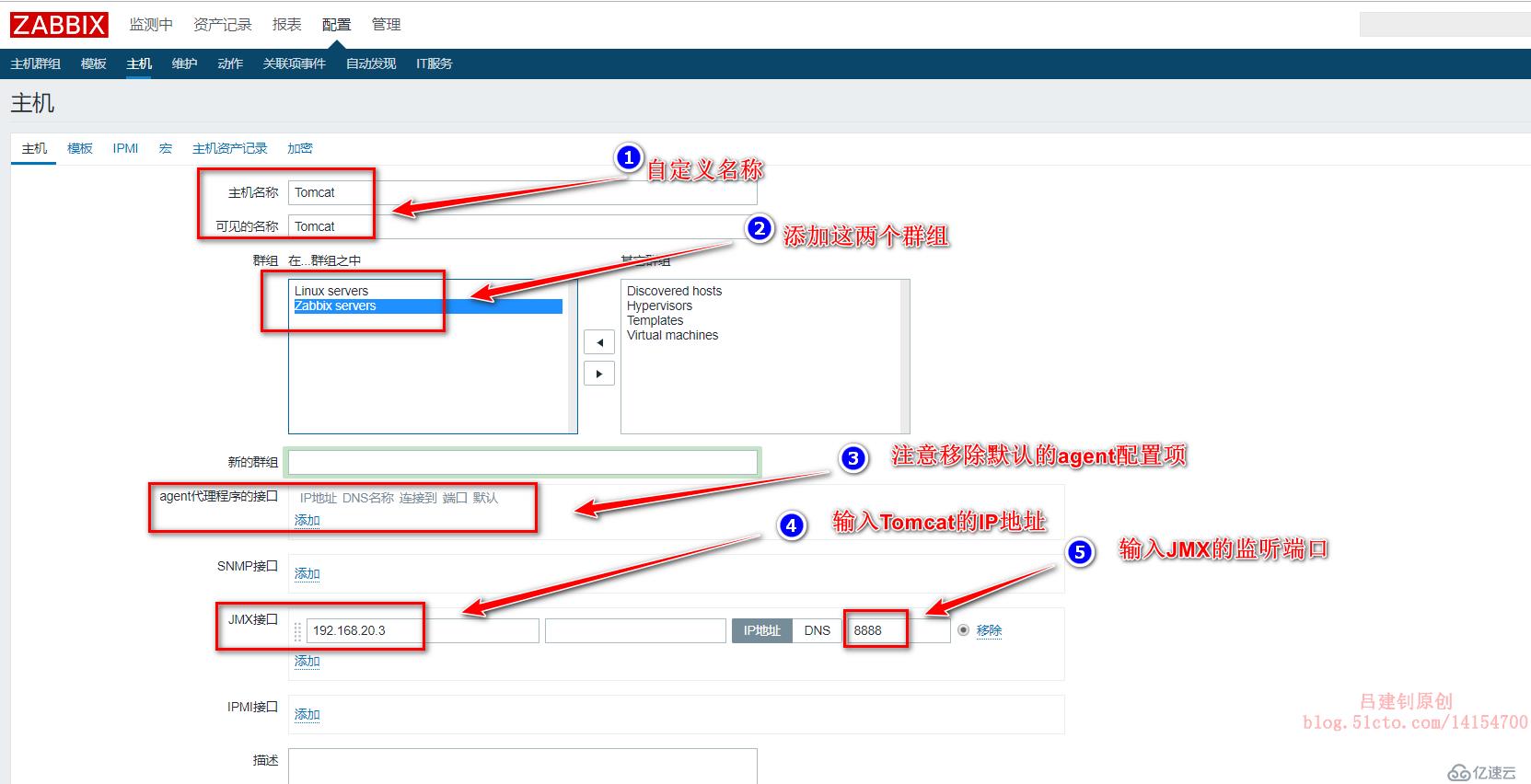This screenshot has height=784, width=1531.
Task: Select the 主机 form tab
Action: (x=34, y=148)
